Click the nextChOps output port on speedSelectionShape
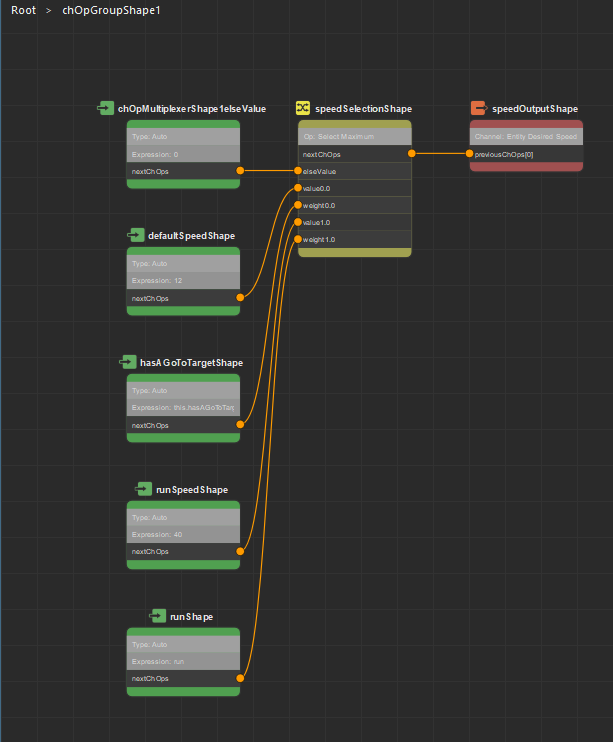Image resolution: width=613 pixels, height=742 pixels. pyautogui.click(x=412, y=153)
